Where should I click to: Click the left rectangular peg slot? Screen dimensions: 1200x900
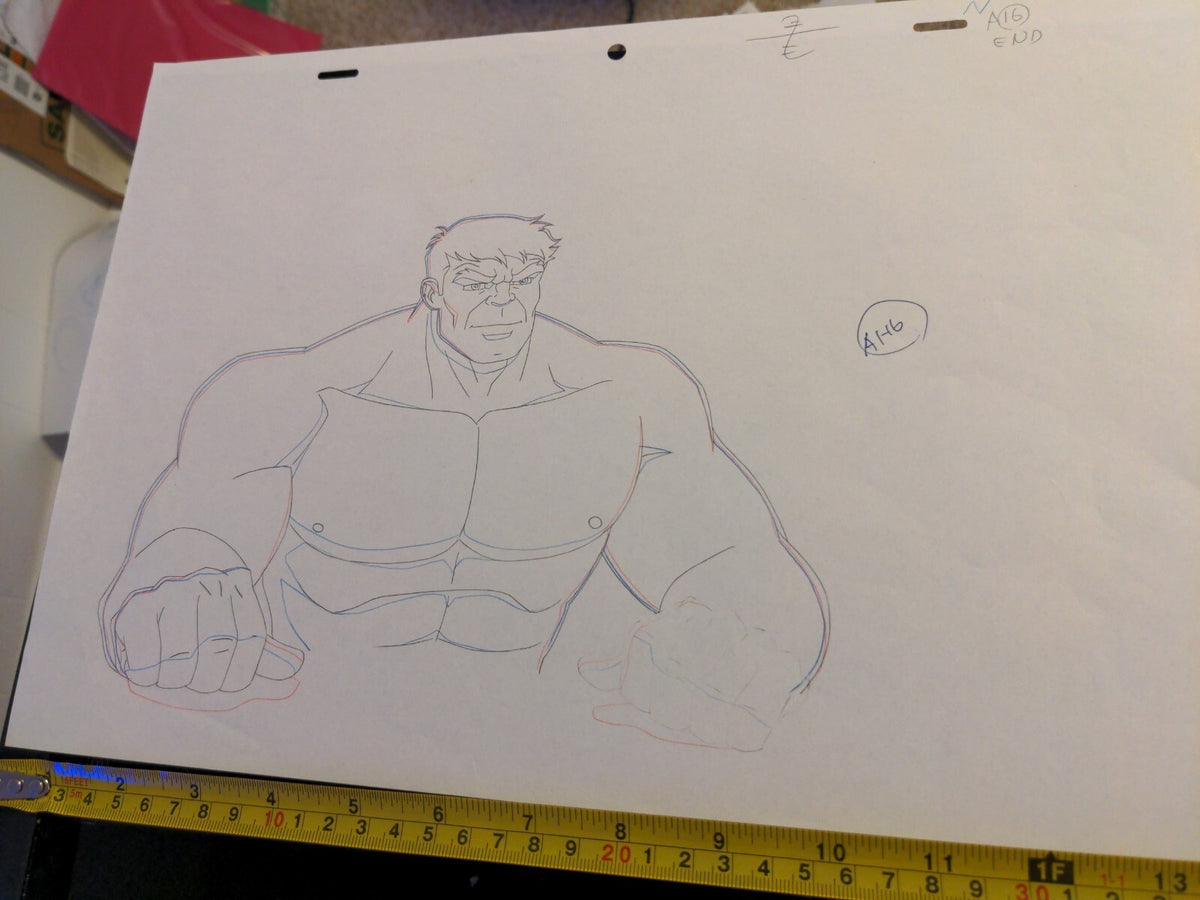point(337,73)
